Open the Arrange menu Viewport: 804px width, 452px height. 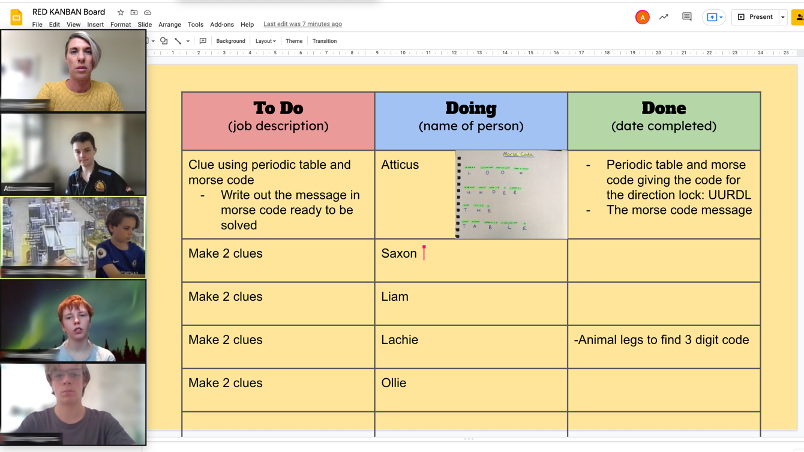click(170, 25)
